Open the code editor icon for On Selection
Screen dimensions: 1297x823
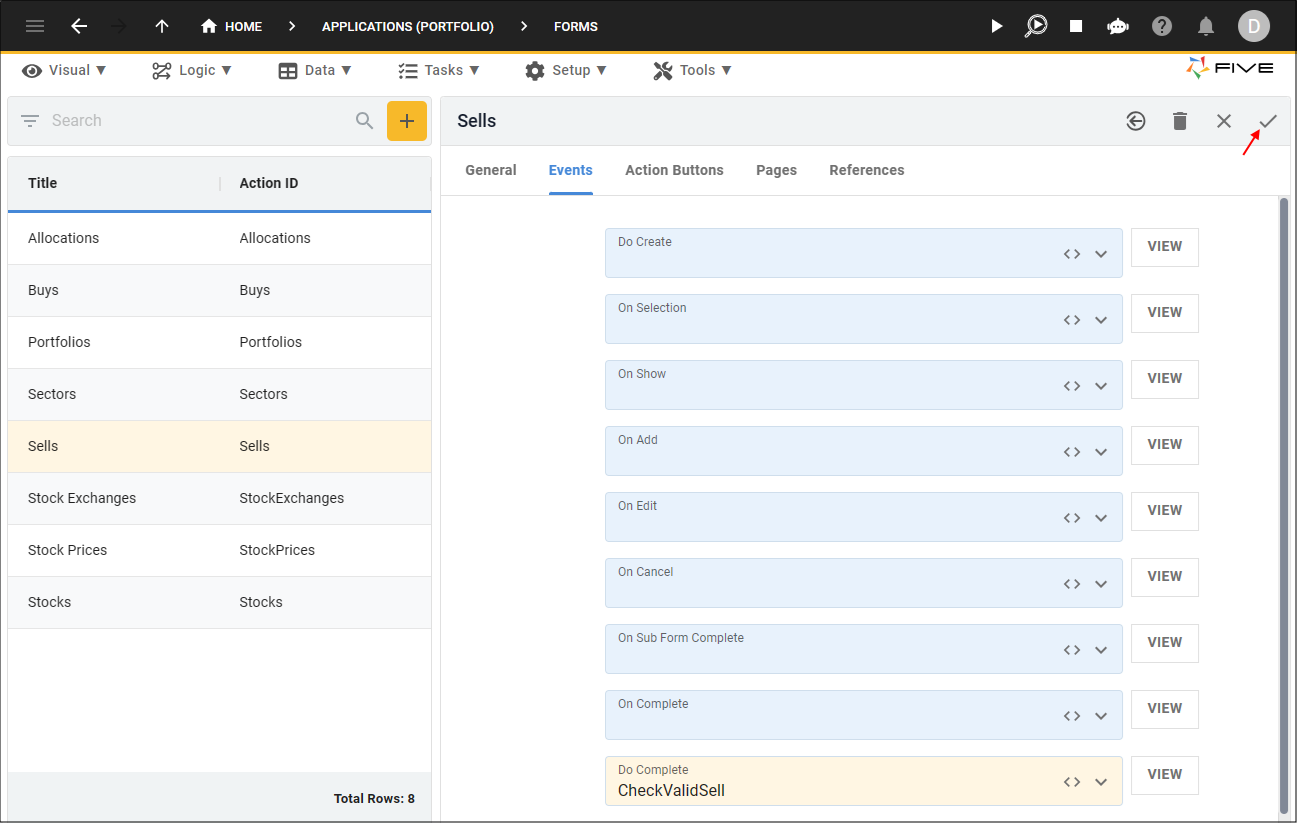click(1072, 320)
